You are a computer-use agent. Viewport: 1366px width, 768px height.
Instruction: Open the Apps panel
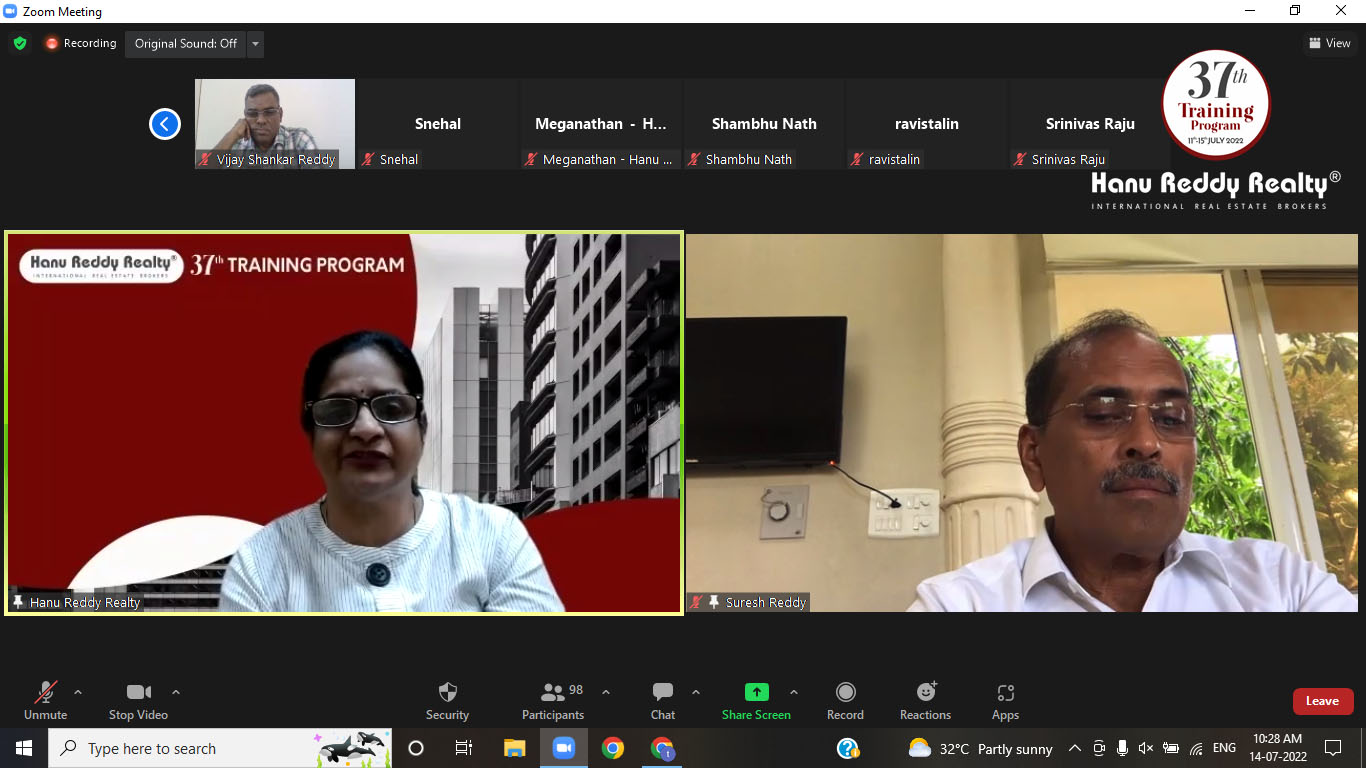click(x=1005, y=700)
